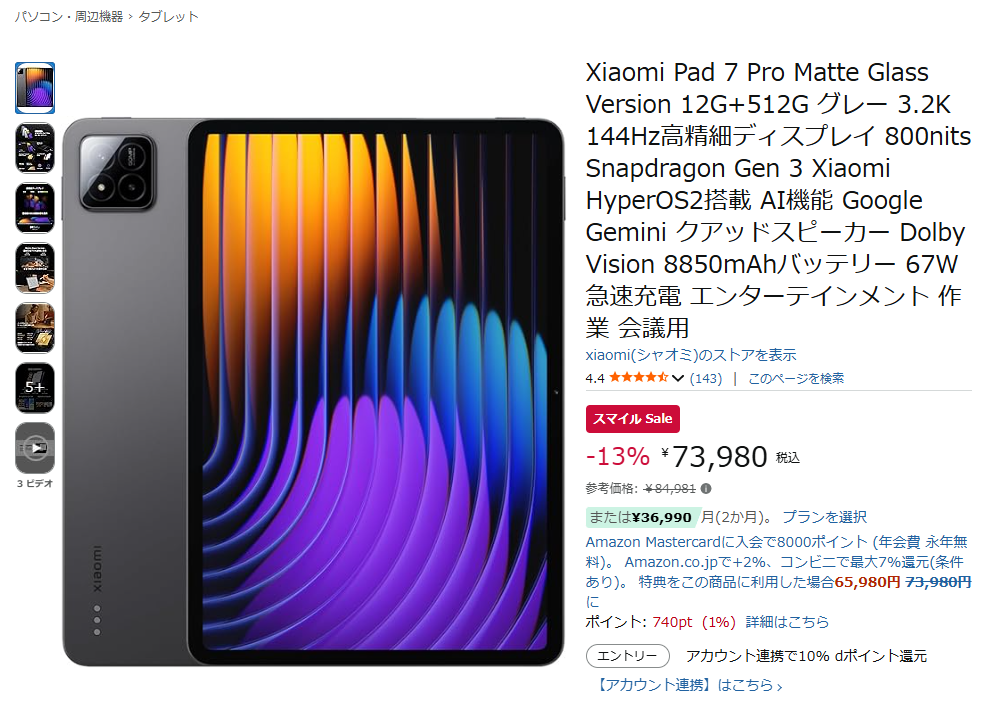The image size is (993, 701).
Task: Open the タブレット breadcrumb category
Action: (x=168, y=16)
